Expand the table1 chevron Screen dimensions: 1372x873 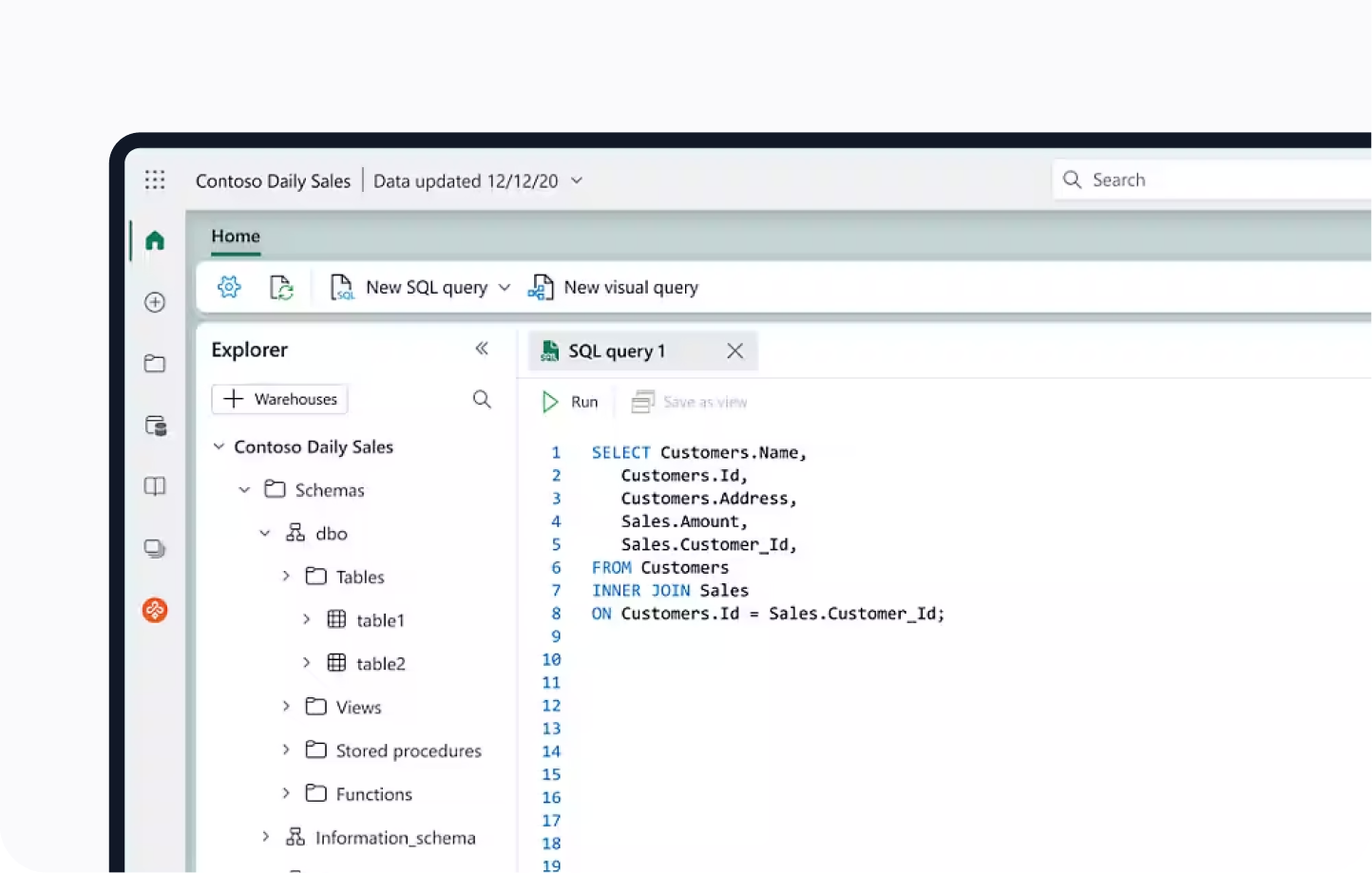pyautogui.click(x=306, y=619)
